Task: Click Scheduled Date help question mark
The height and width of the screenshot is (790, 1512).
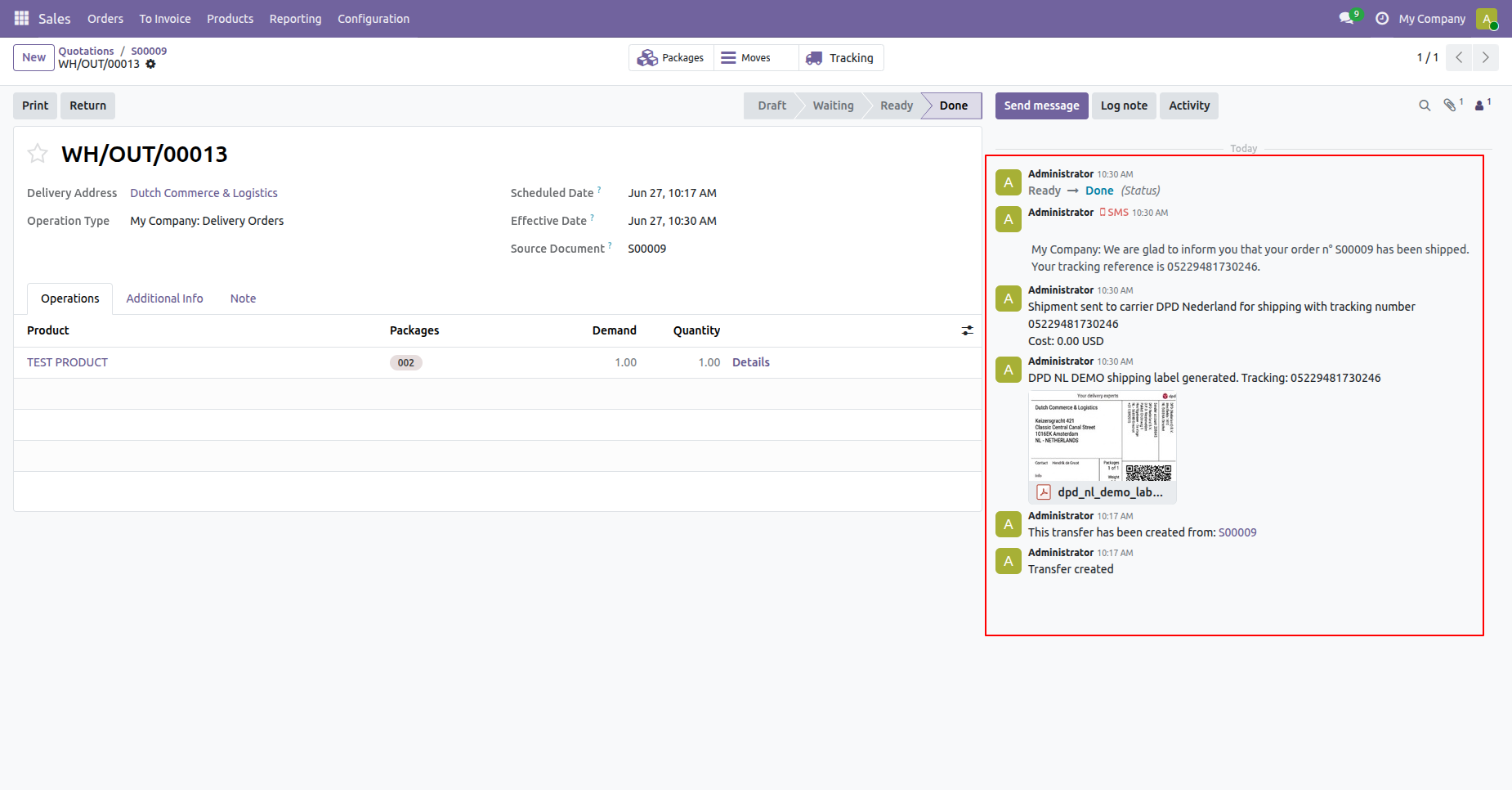Action: coord(599,190)
